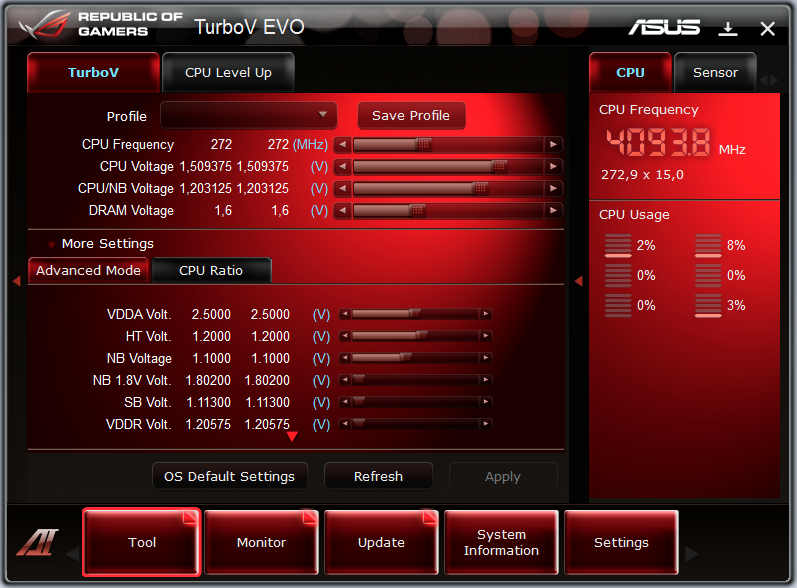Collapse the right monitor panel arrow

coord(578,281)
